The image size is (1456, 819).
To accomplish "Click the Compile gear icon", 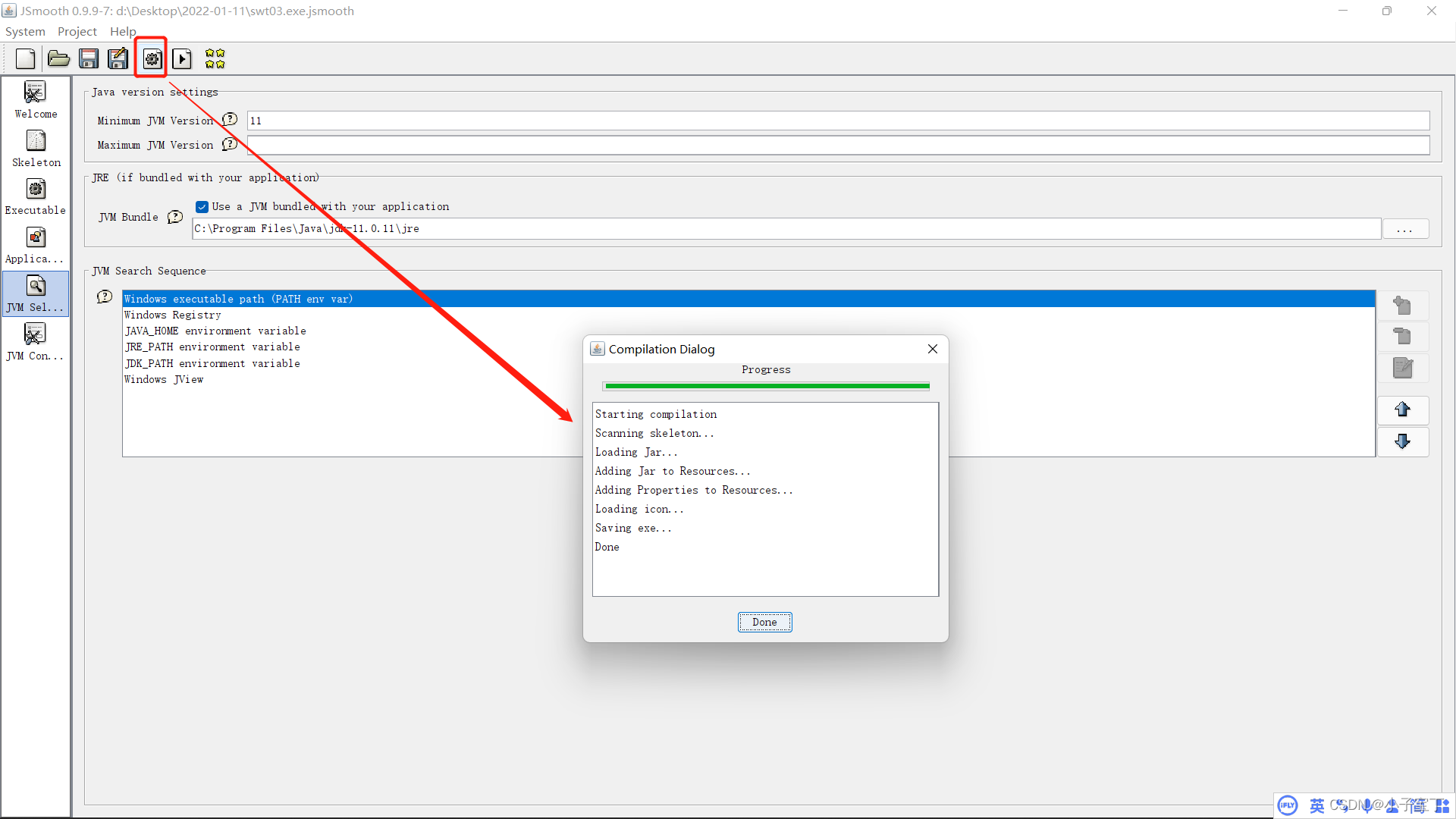I will coord(152,58).
